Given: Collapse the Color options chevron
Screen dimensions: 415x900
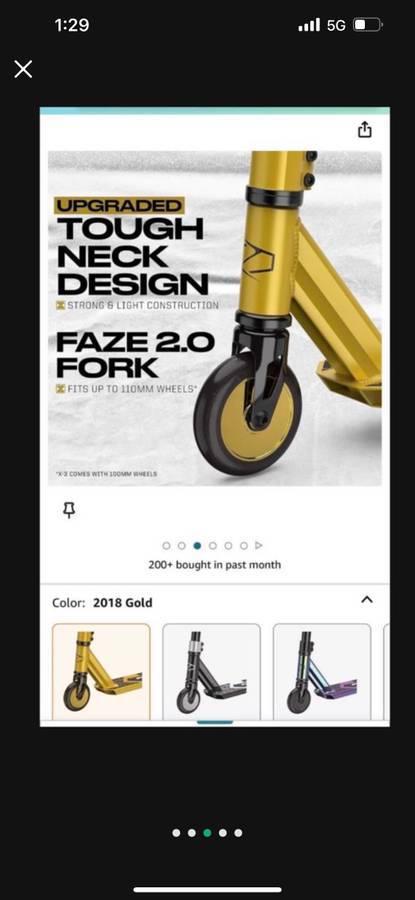Looking at the screenshot, I should 367,600.
